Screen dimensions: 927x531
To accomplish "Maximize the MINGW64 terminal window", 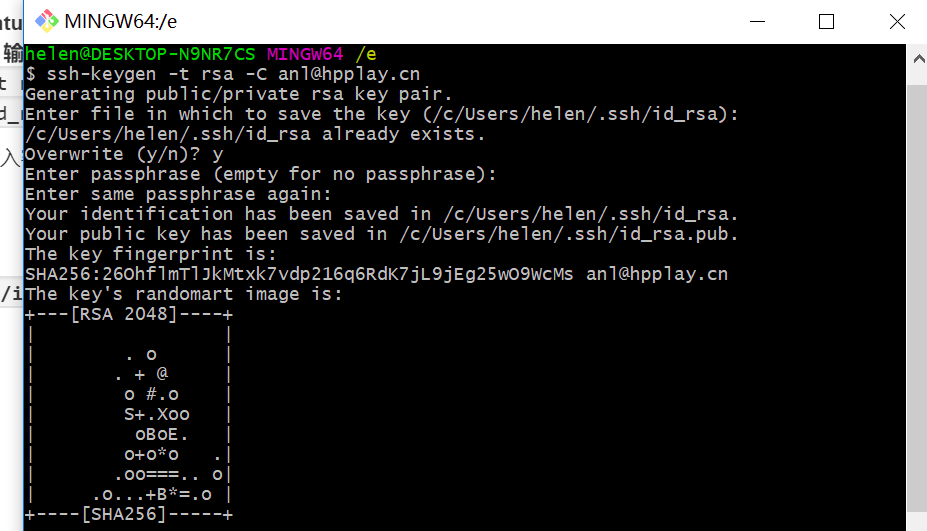I will [x=826, y=21].
